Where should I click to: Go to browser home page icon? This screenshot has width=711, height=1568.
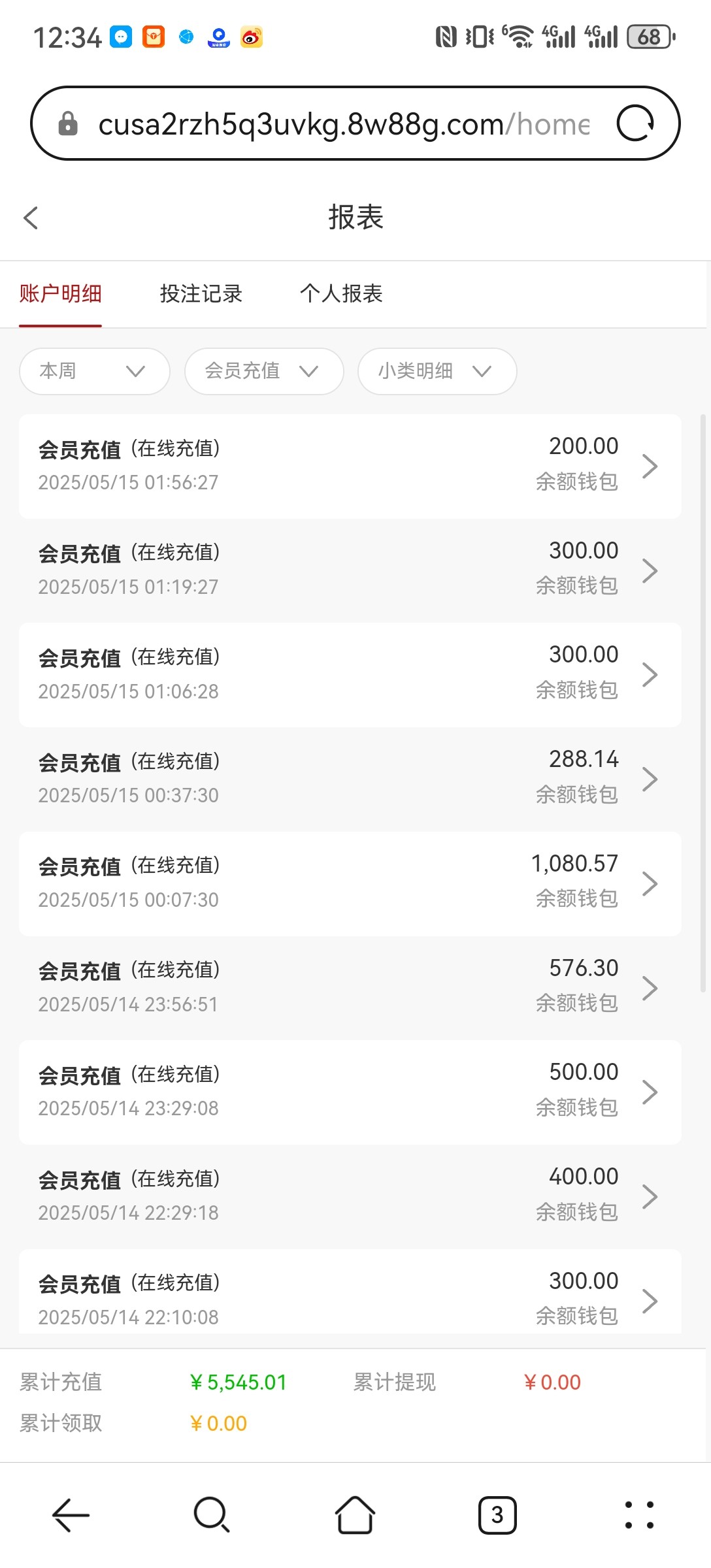[355, 1514]
